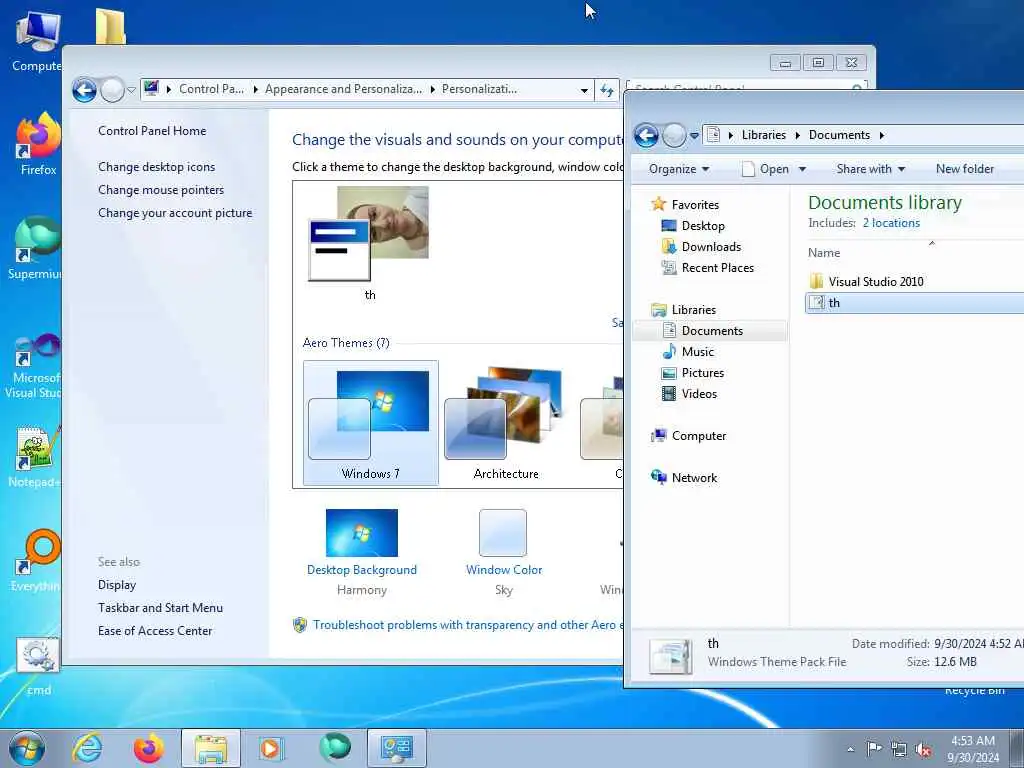Apply the Architecture Aero theme
This screenshot has width=1024, height=768.
tap(505, 423)
